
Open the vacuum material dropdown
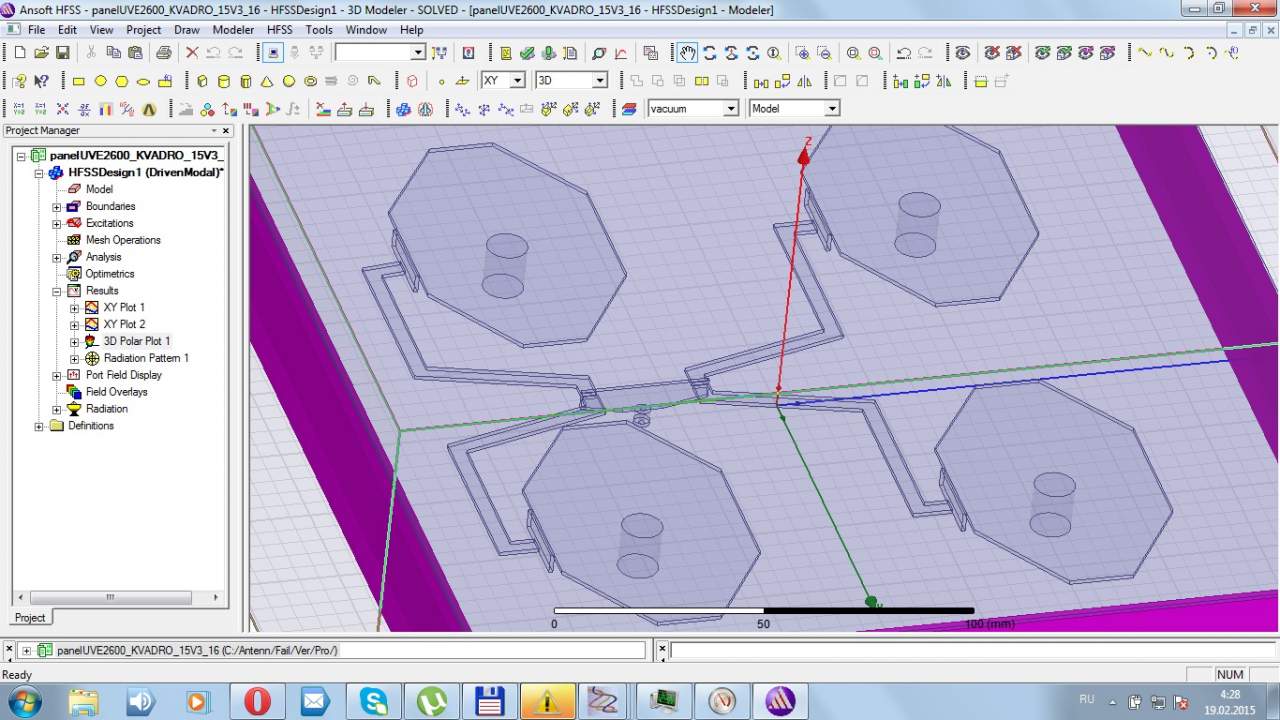(x=731, y=108)
